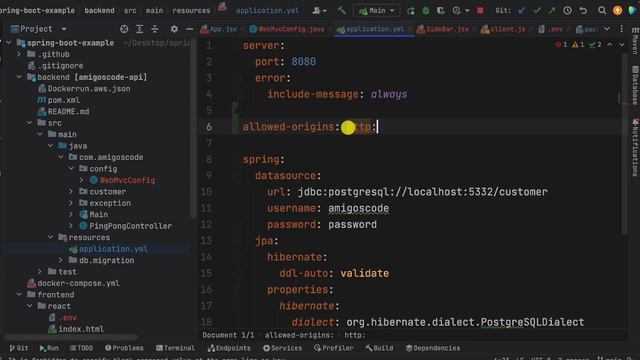The height and width of the screenshot is (360, 640).
Task: Open the Main run configuration dropdown
Action: [376, 11]
